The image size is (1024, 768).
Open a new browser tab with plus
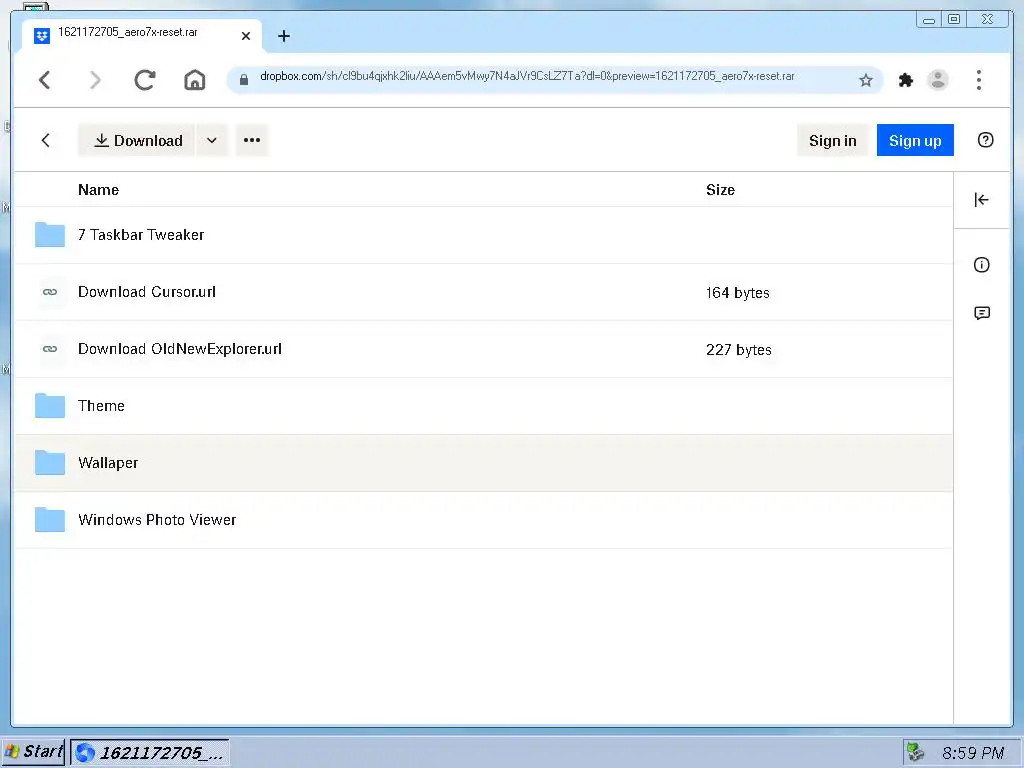(283, 36)
